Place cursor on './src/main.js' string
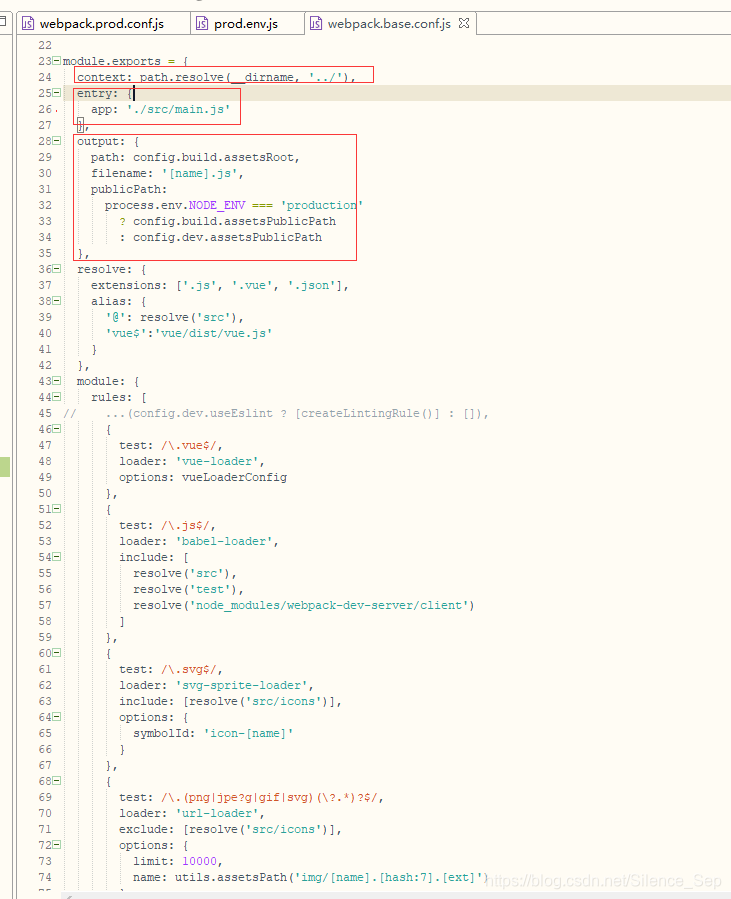The width and height of the screenshot is (731, 899). pos(178,109)
